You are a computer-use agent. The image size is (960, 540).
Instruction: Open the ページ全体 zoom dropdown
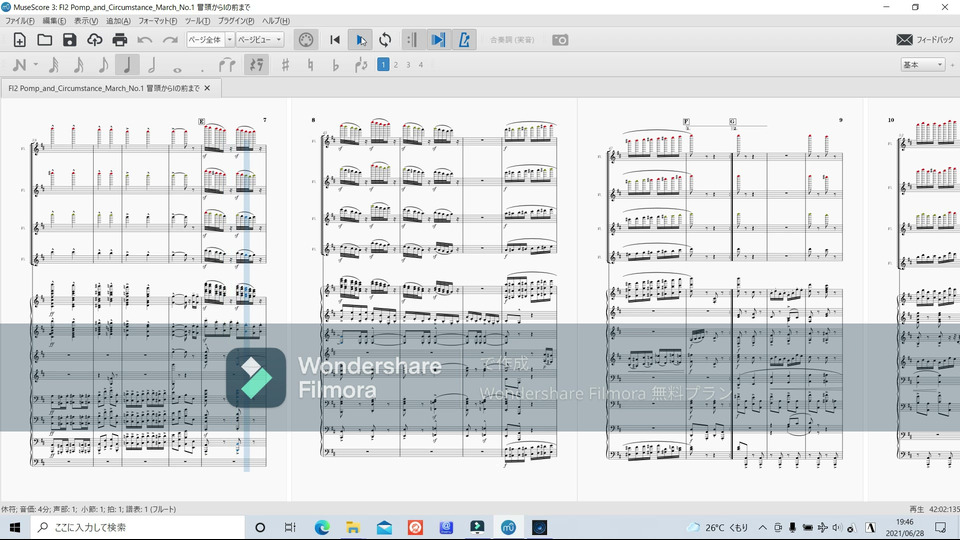[x=229, y=40]
